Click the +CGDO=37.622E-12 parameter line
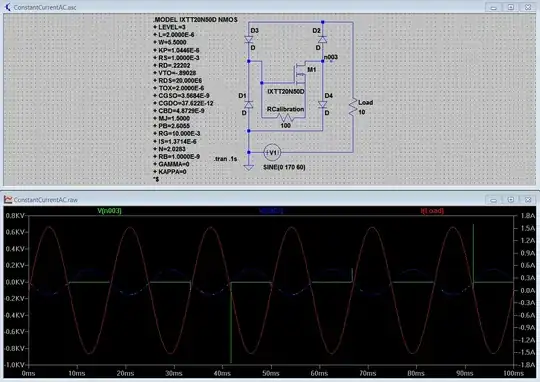540x382 pixels. pyautogui.click(x=183, y=103)
